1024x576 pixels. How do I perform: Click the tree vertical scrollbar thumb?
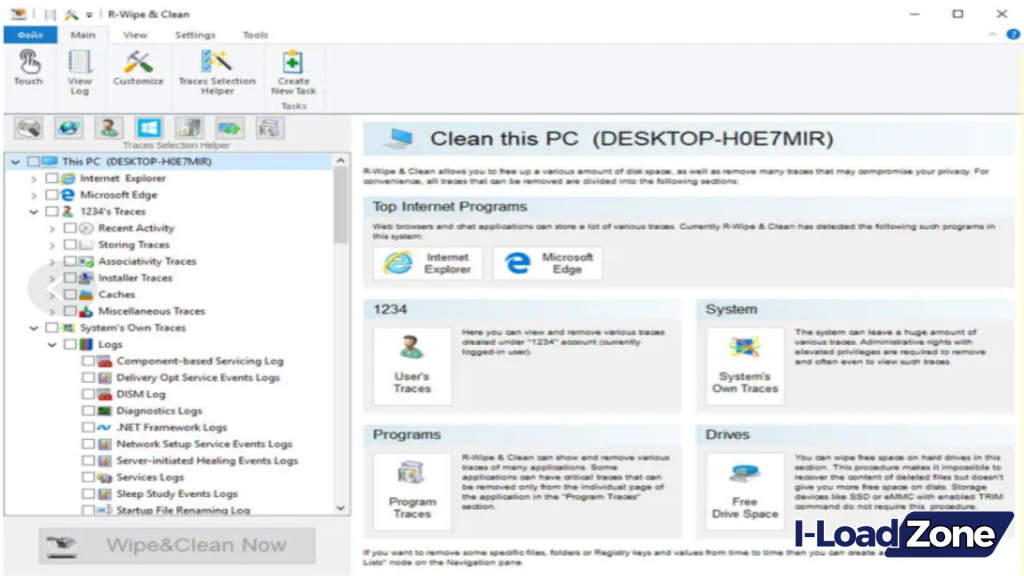click(x=340, y=205)
